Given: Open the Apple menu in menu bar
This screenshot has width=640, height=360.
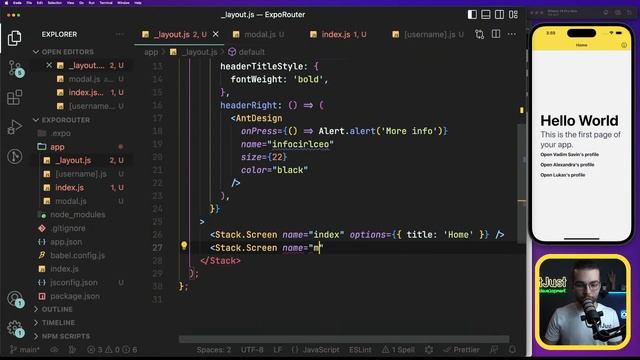Looking at the screenshot, I should [6, 3].
